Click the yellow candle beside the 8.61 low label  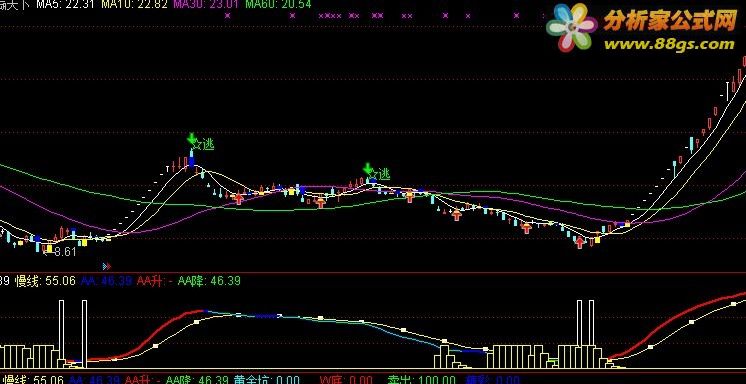[x=49, y=248]
